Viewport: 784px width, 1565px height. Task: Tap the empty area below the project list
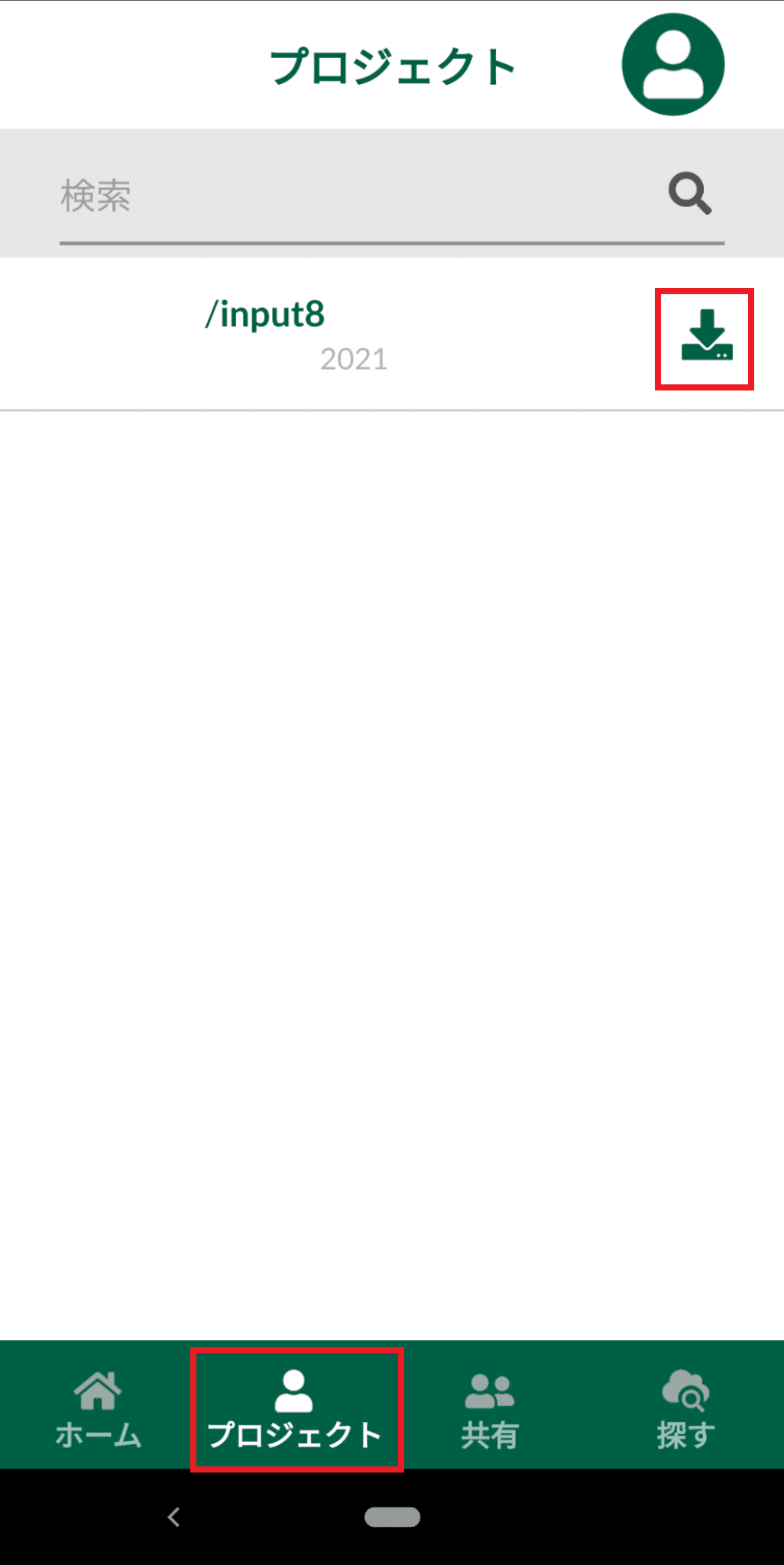(391, 841)
